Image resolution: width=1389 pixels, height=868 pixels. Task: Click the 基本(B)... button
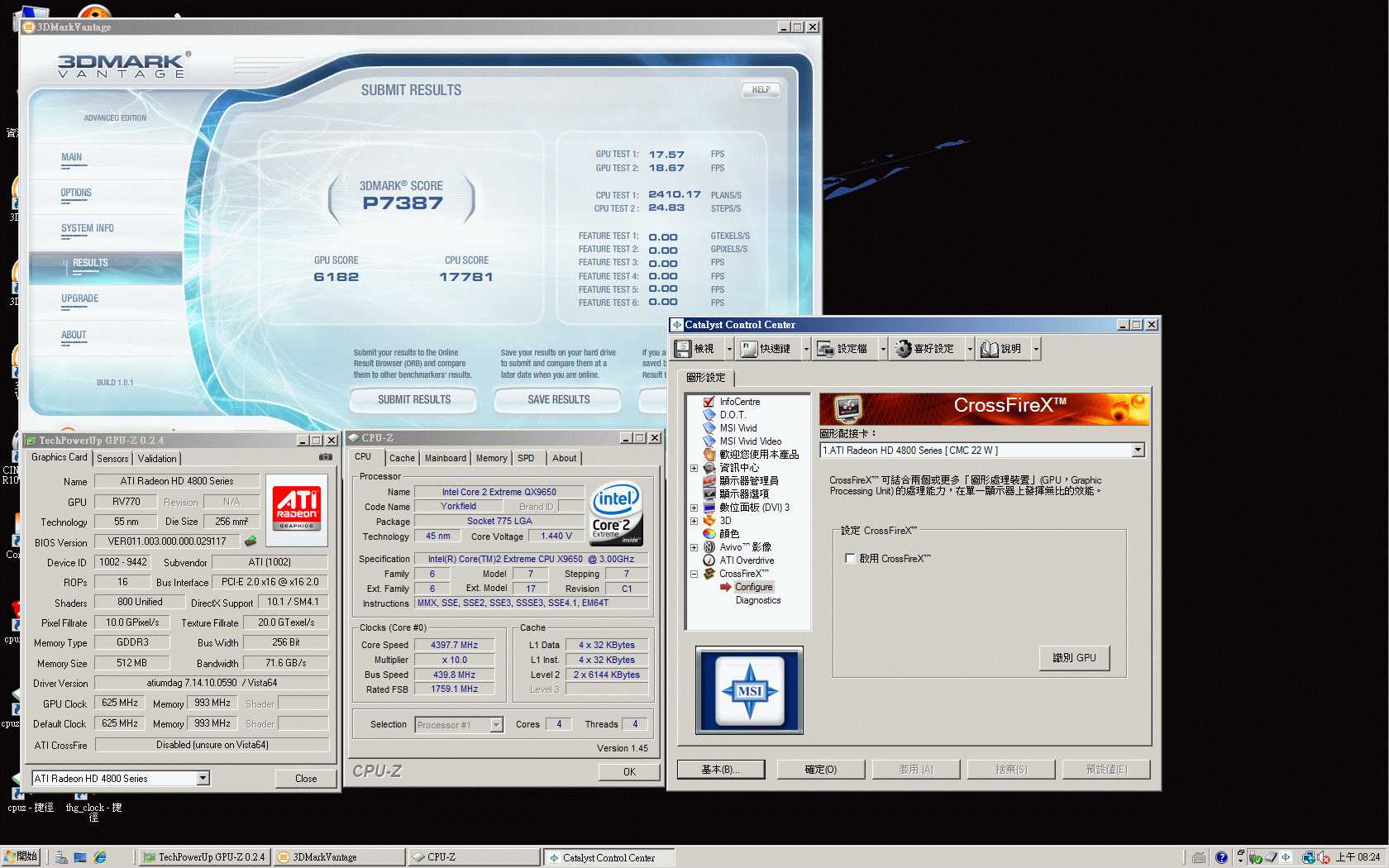pyautogui.click(x=721, y=770)
